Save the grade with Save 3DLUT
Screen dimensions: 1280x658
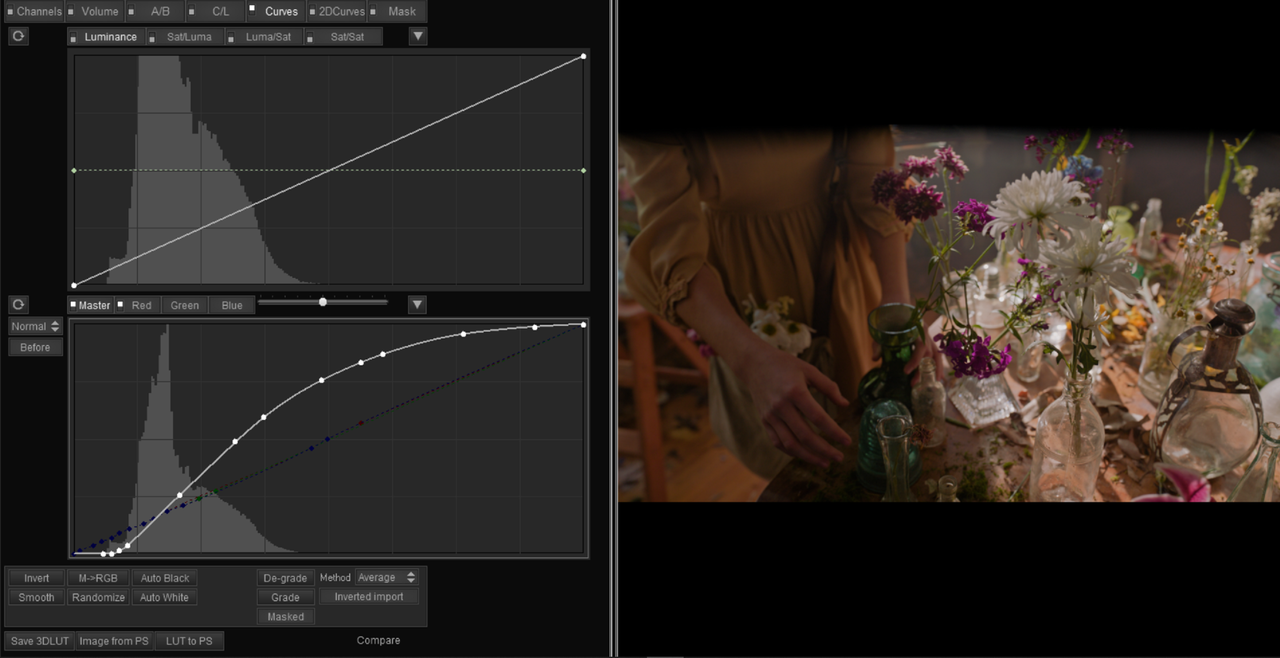click(x=40, y=641)
